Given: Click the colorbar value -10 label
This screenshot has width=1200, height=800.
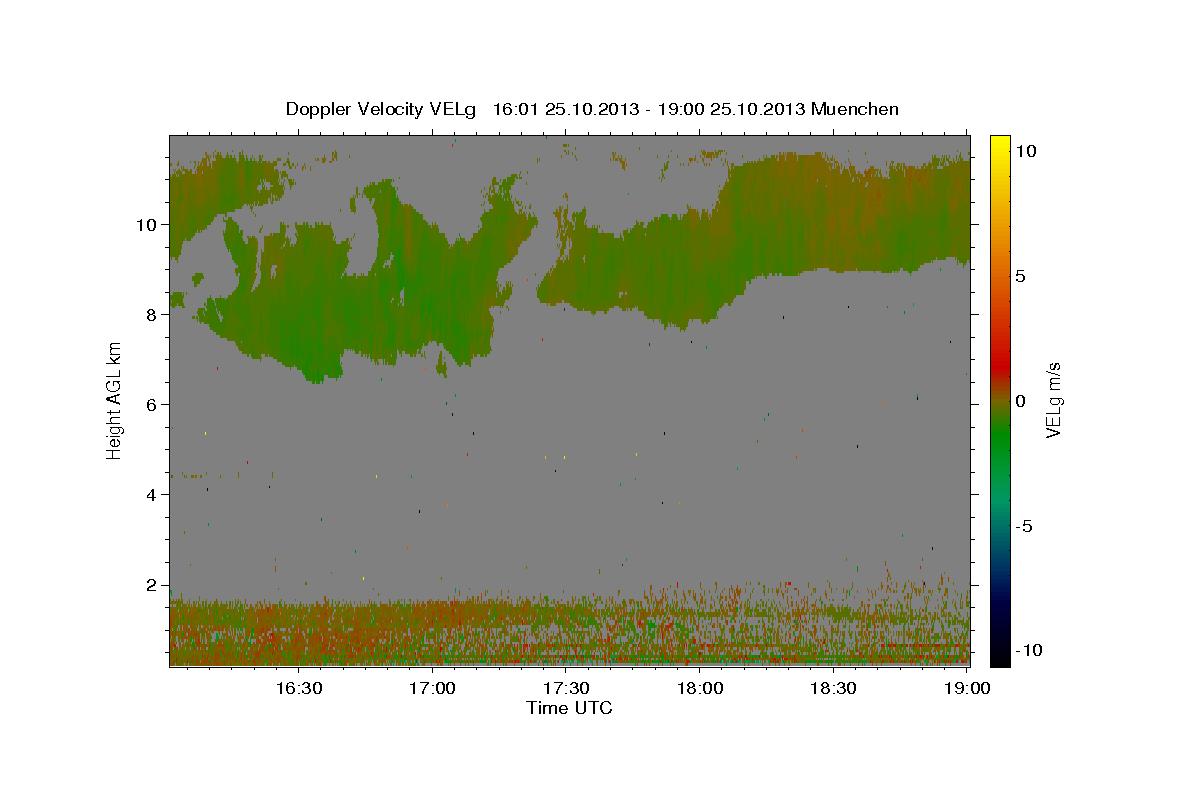Looking at the screenshot, I should pyautogui.click(x=1029, y=651).
